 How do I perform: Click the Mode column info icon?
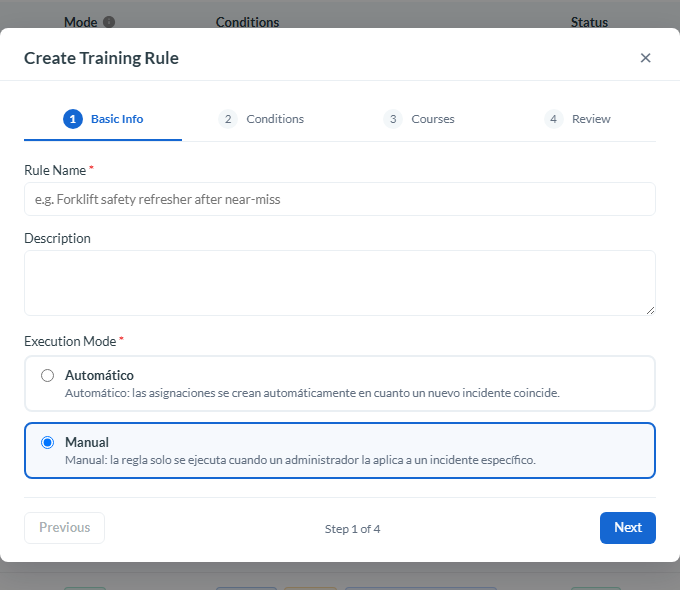(x=109, y=22)
